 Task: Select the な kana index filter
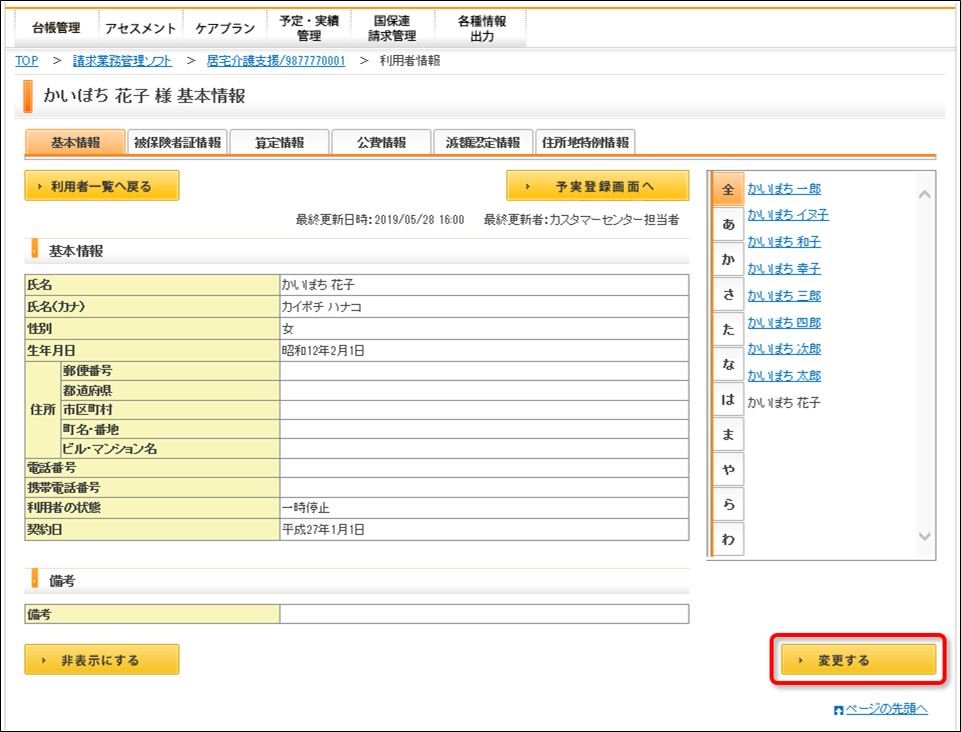tap(728, 364)
